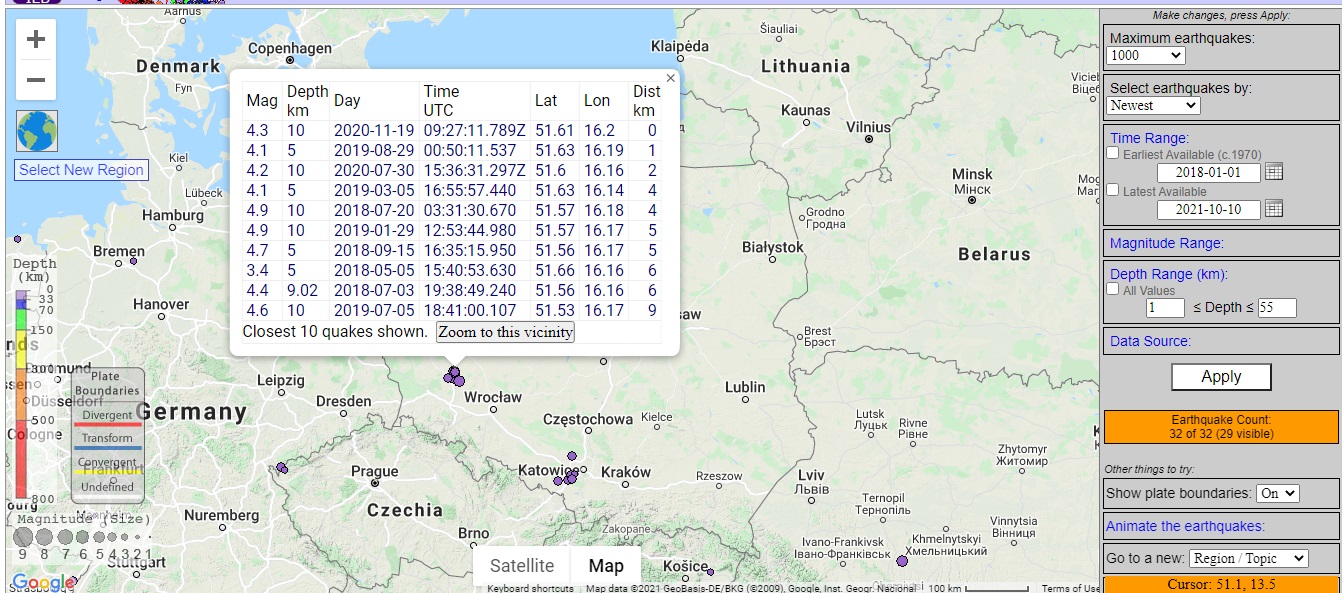Click Animate the earthquakes link
1342x593 pixels.
(x=1185, y=526)
